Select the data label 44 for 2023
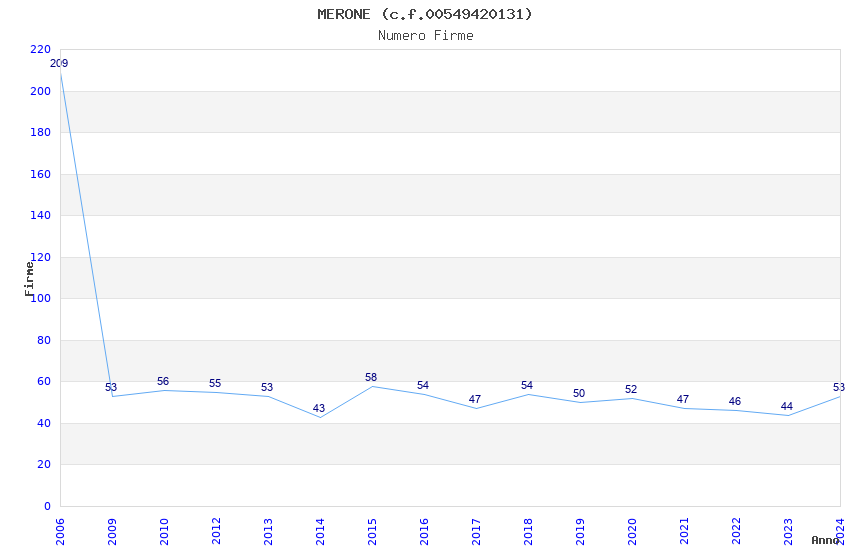 click(787, 407)
